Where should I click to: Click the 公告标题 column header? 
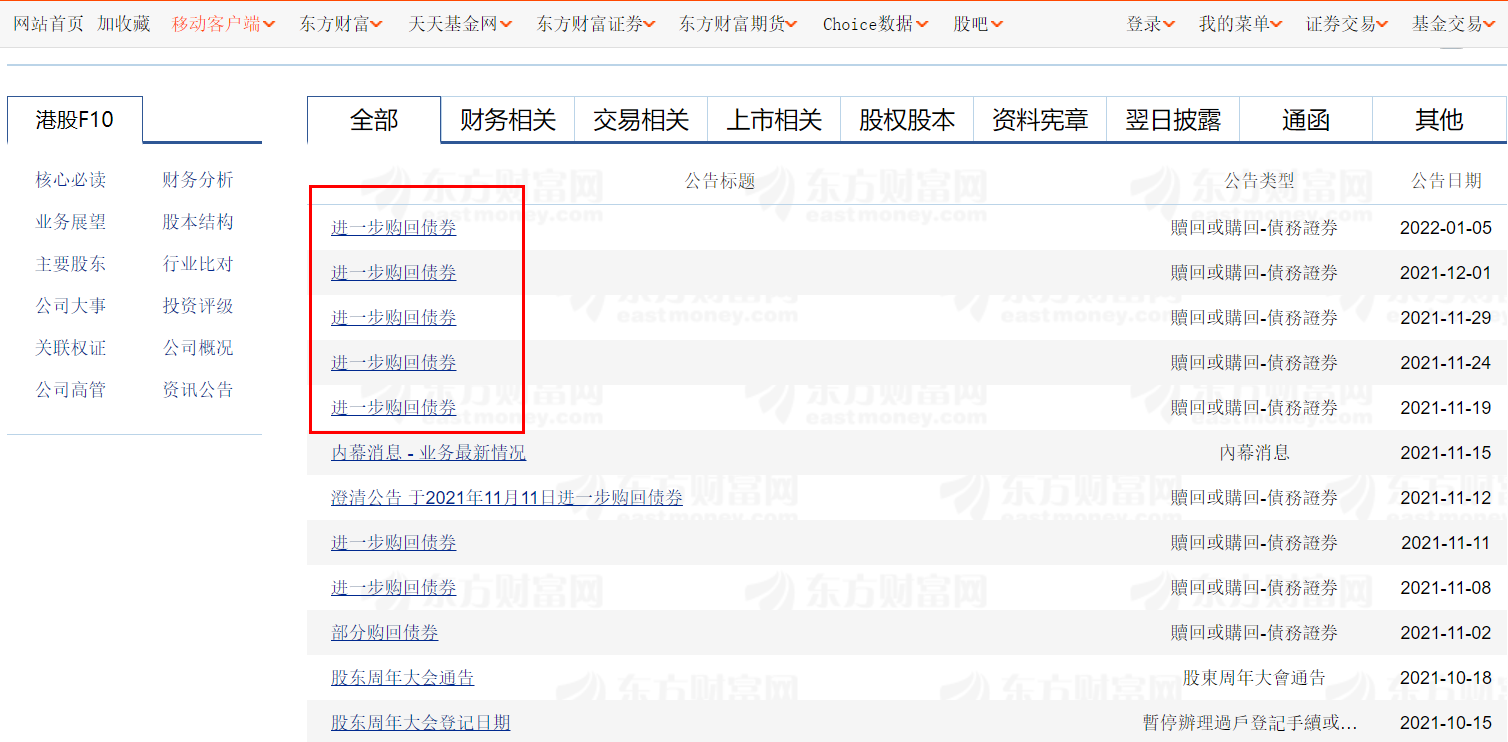720,181
